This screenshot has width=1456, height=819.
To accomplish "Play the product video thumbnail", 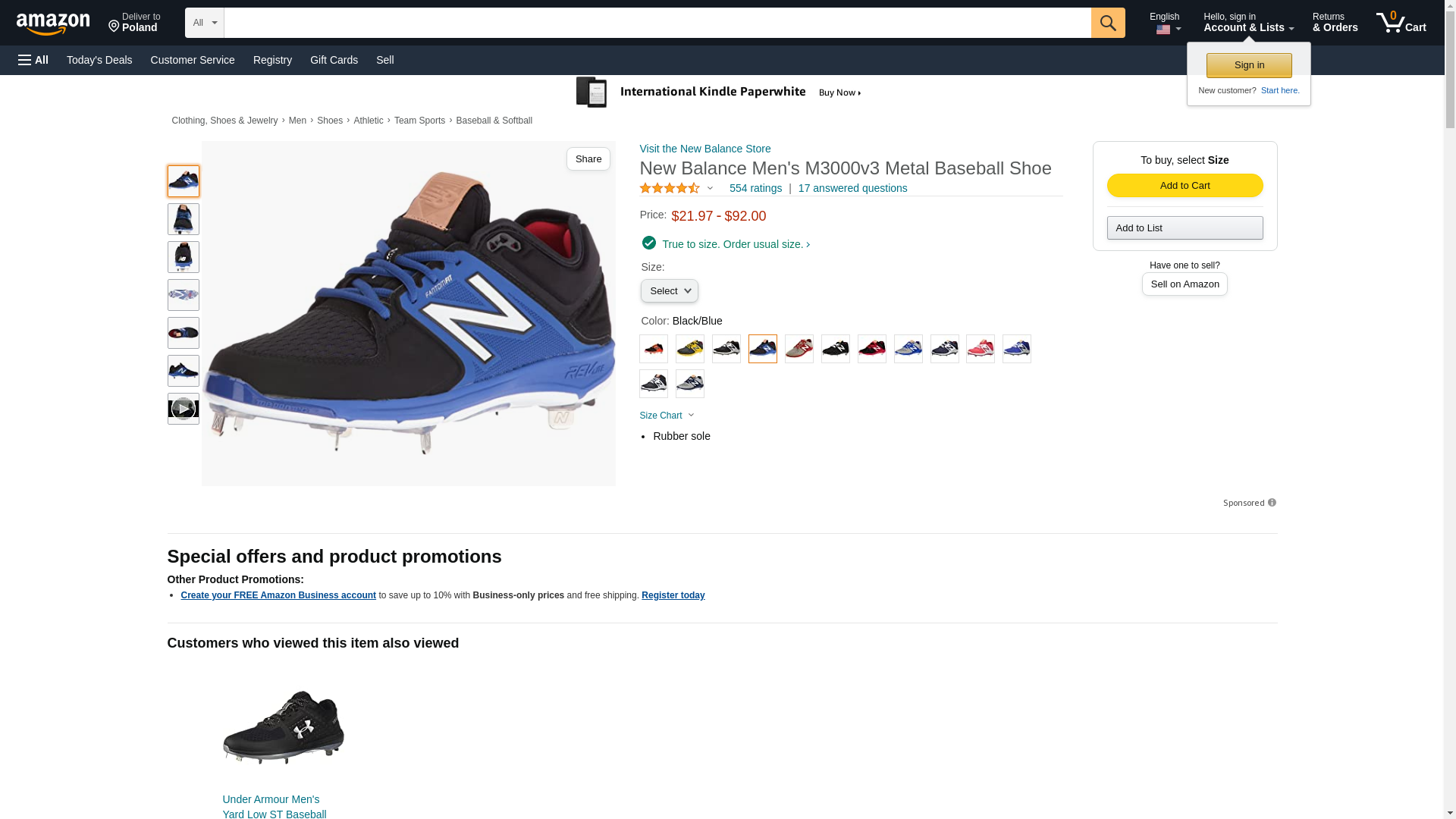I will pyautogui.click(x=183, y=409).
